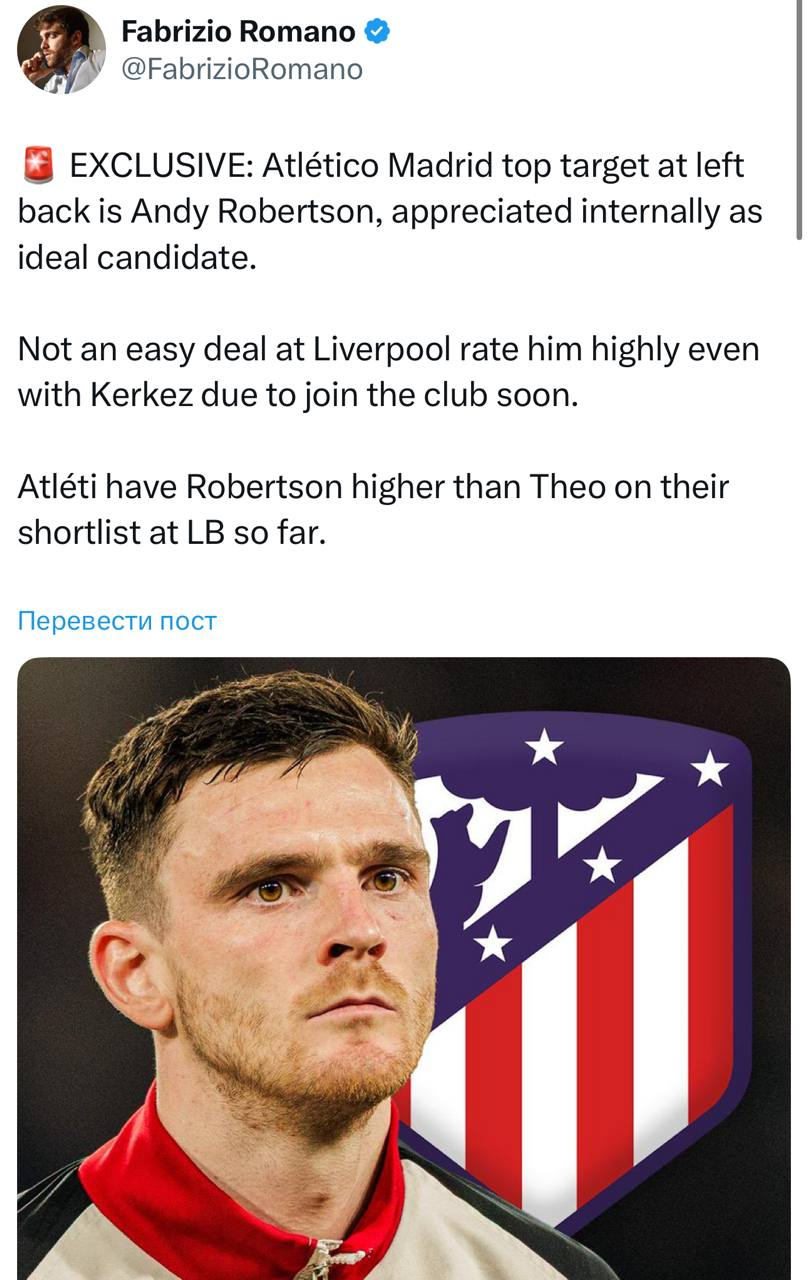Click the red siren emoji
Viewport: 808px width, 1280px height.
[x=37, y=165]
